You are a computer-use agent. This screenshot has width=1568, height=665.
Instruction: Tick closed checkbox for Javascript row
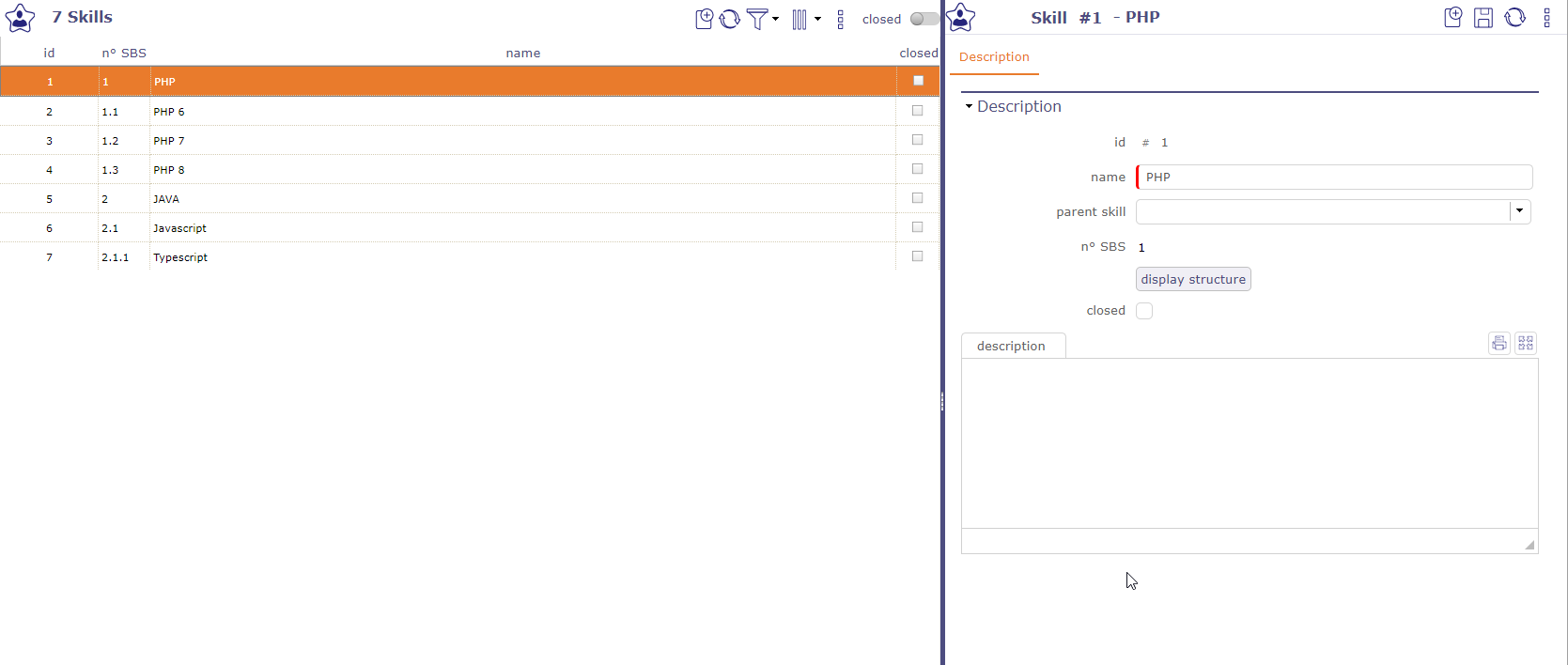tap(918, 227)
